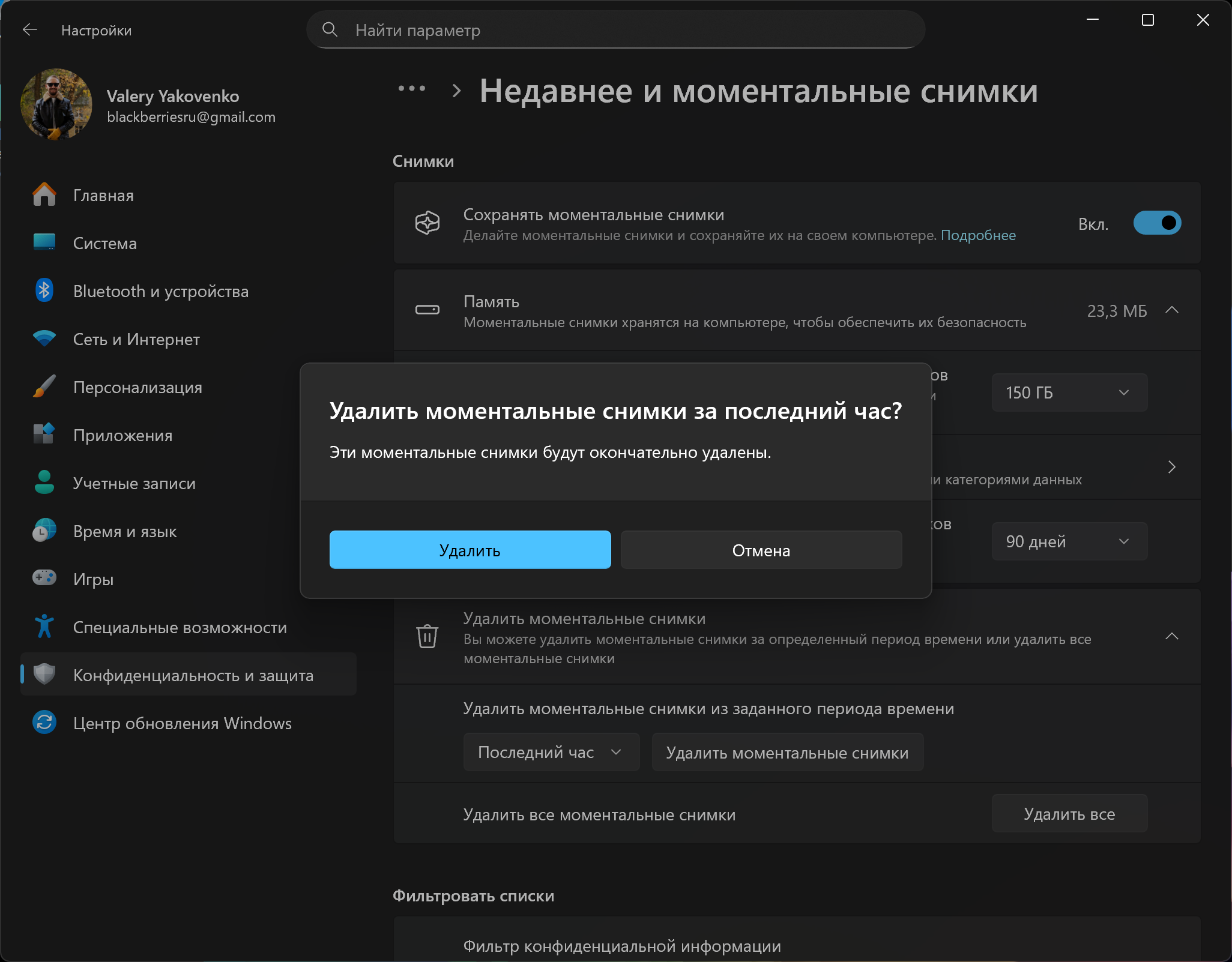Open the Подробнее link
Viewport: 1232px width, 962px height.
(977, 235)
